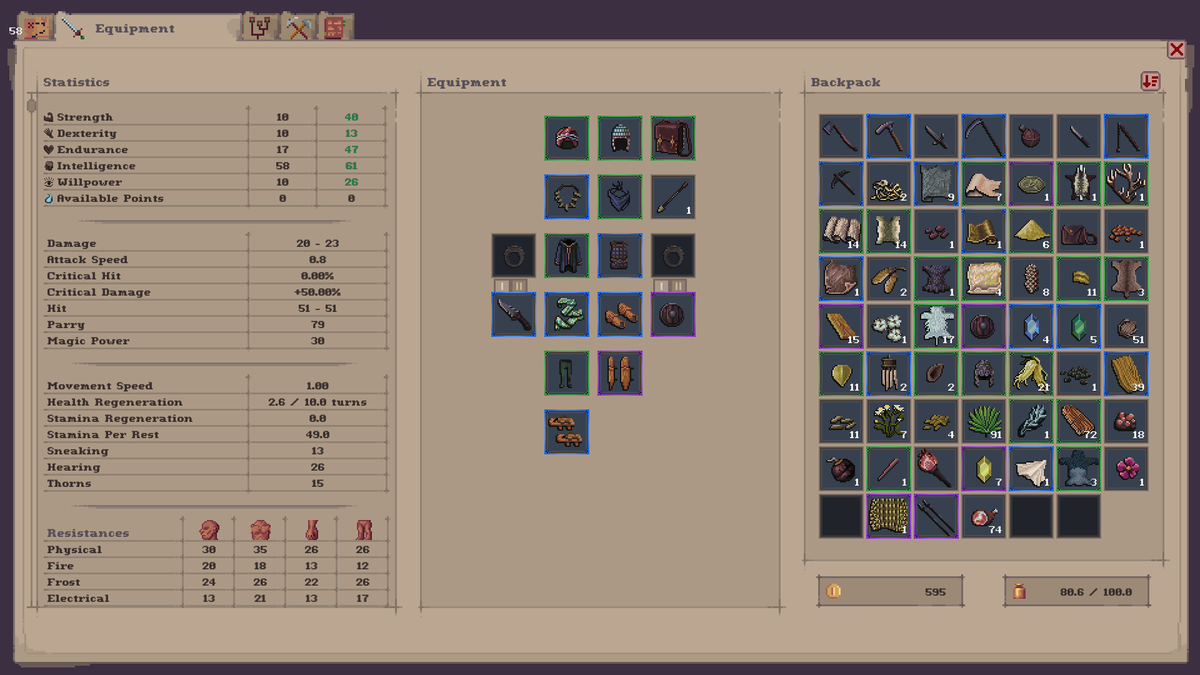
Task: Click the Available Points row
Action: [x=214, y=198]
